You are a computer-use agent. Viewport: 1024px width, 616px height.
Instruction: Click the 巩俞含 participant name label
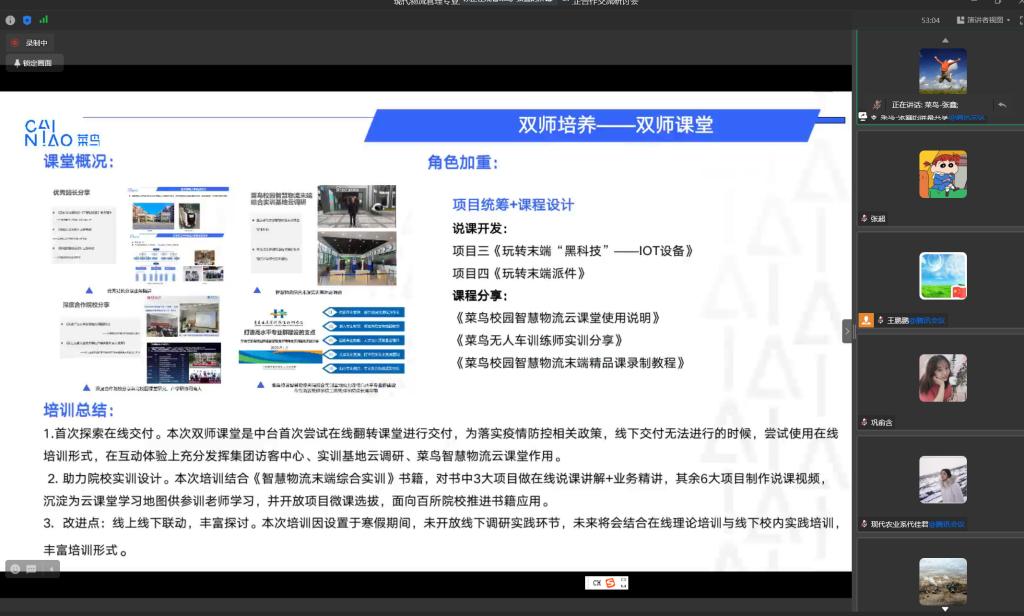click(x=881, y=422)
